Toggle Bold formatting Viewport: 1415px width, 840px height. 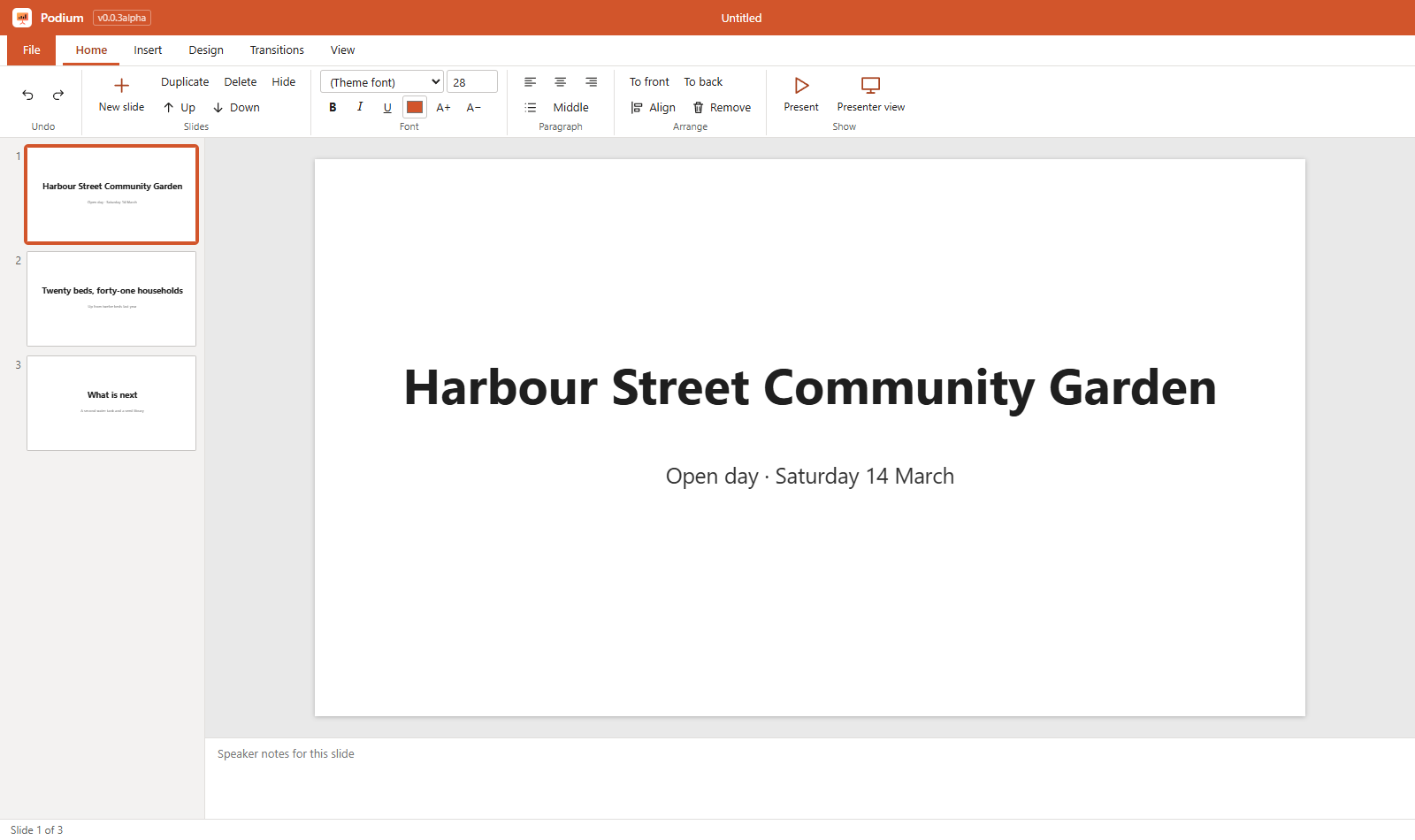pos(333,107)
